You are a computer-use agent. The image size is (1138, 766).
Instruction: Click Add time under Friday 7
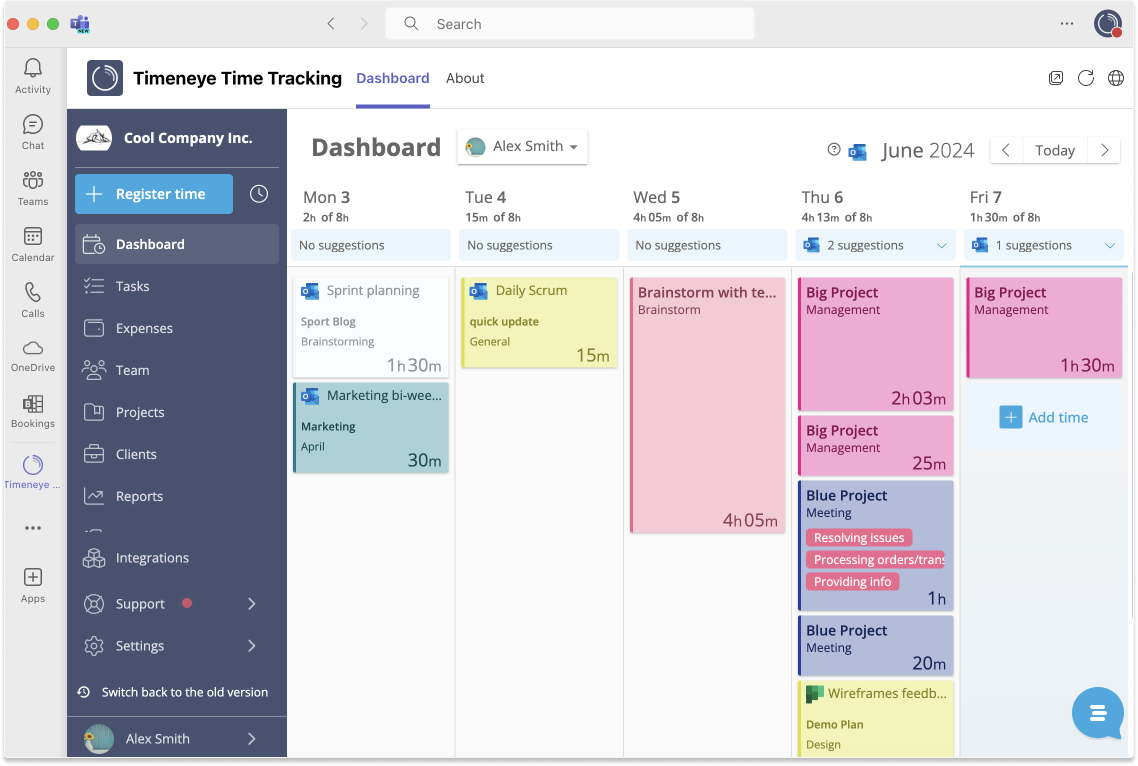click(1044, 417)
